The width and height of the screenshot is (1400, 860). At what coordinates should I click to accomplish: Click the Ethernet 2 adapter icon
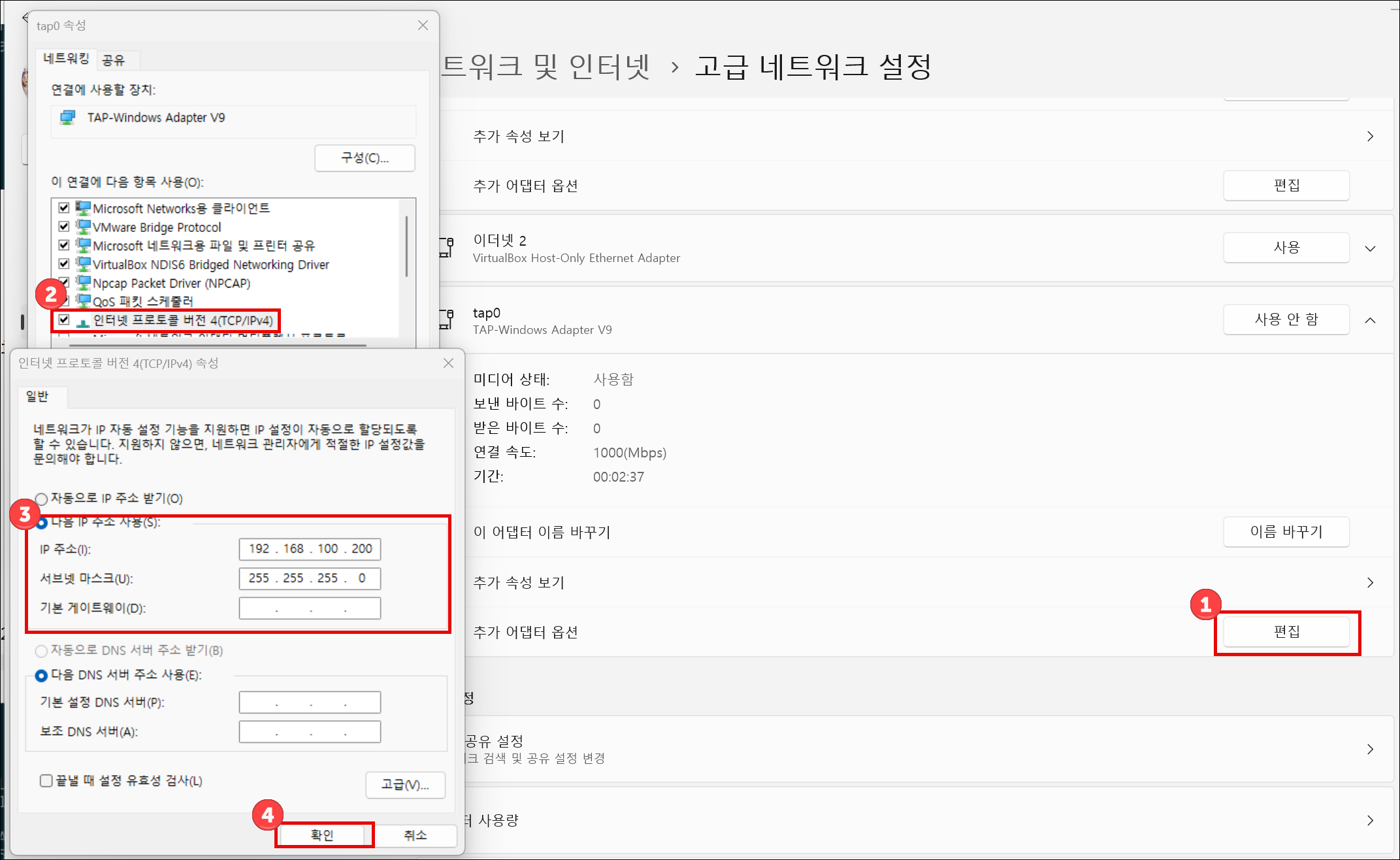coord(447,248)
